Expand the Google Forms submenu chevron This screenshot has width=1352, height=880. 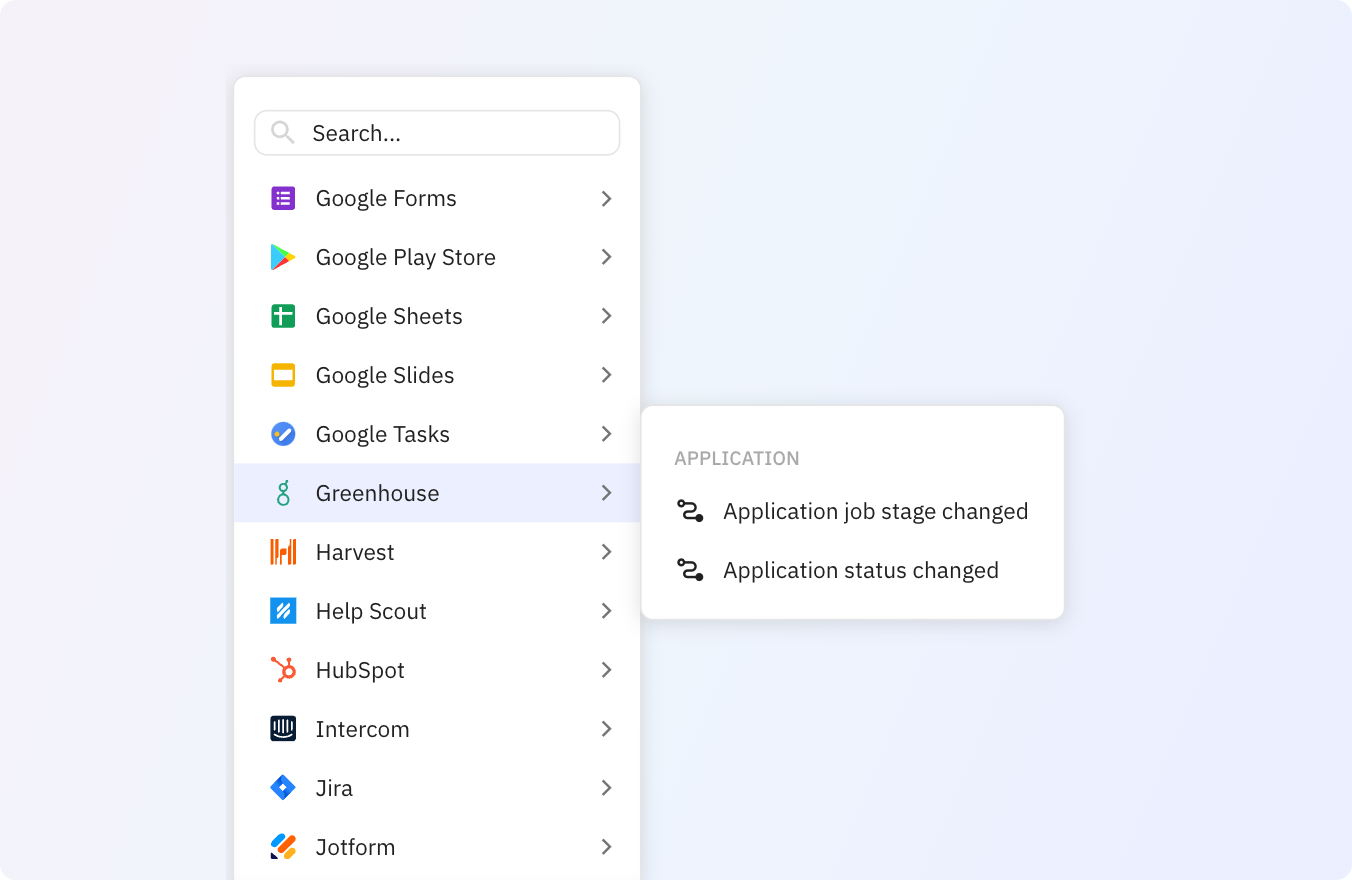pos(606,199)
